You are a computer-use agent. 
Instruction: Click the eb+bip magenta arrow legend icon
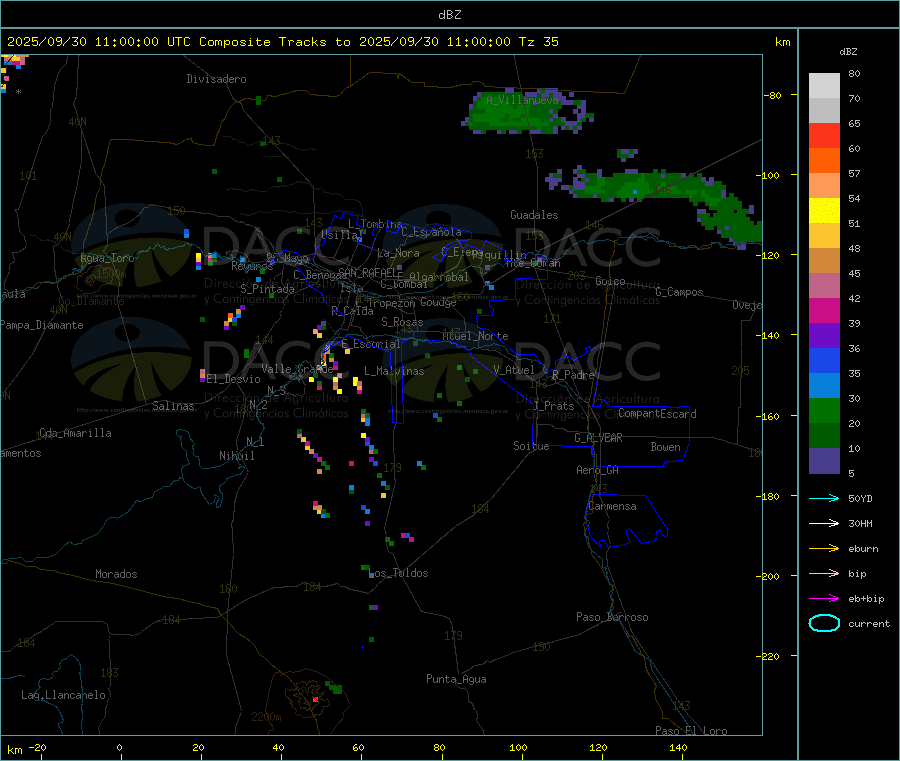click(824, 598)
